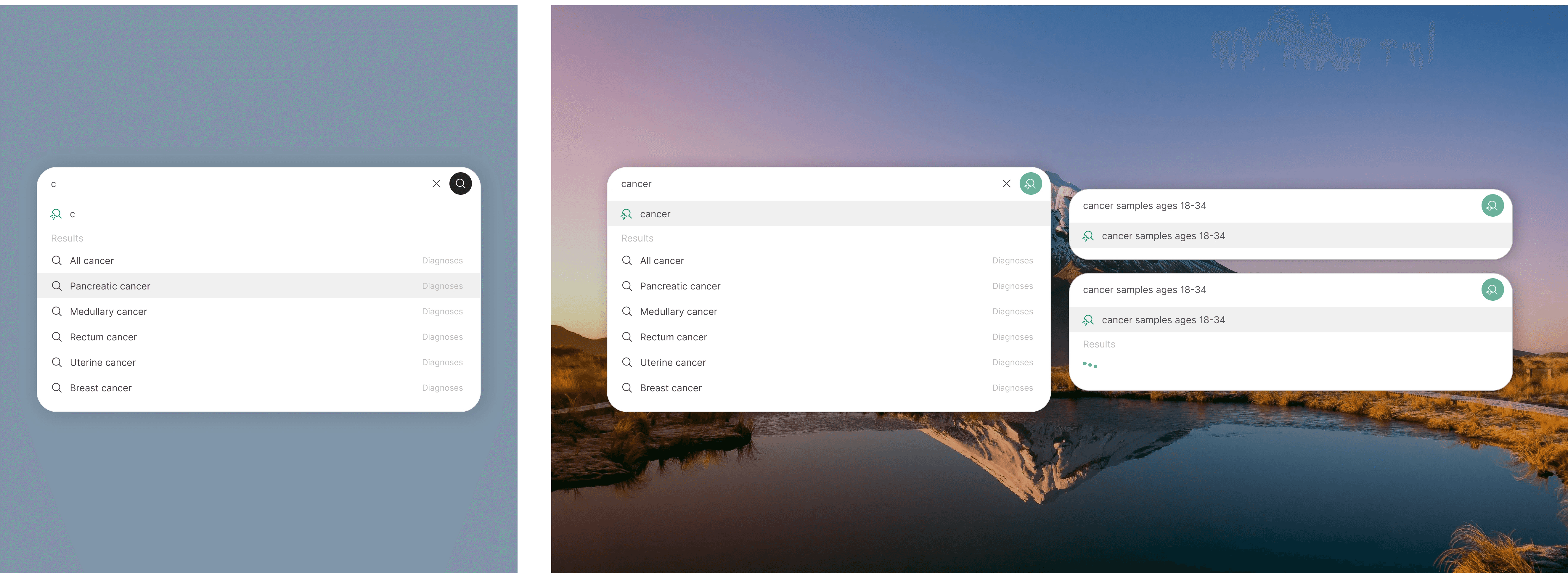Viewport: 1568px width, 581px height.
Task: Click 'Diagnoses' tag of middle 'Breast cancer'
Action: click(x=1012, y=388)
